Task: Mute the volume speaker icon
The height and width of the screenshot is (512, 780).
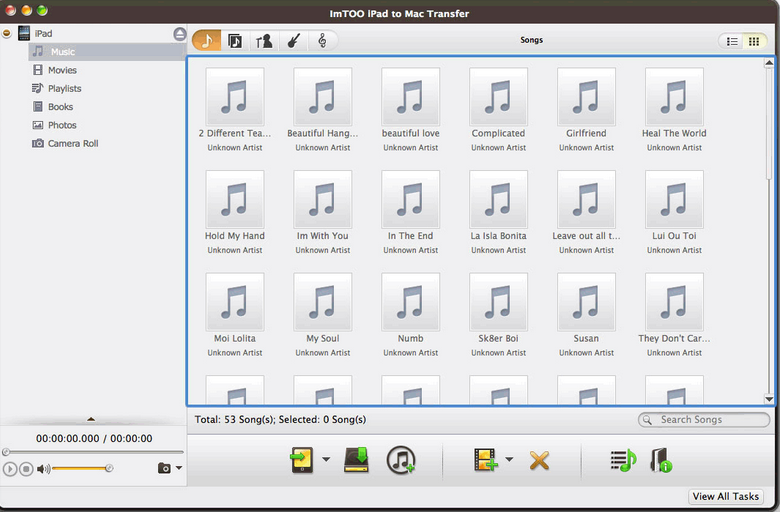Action: (43, 469)
